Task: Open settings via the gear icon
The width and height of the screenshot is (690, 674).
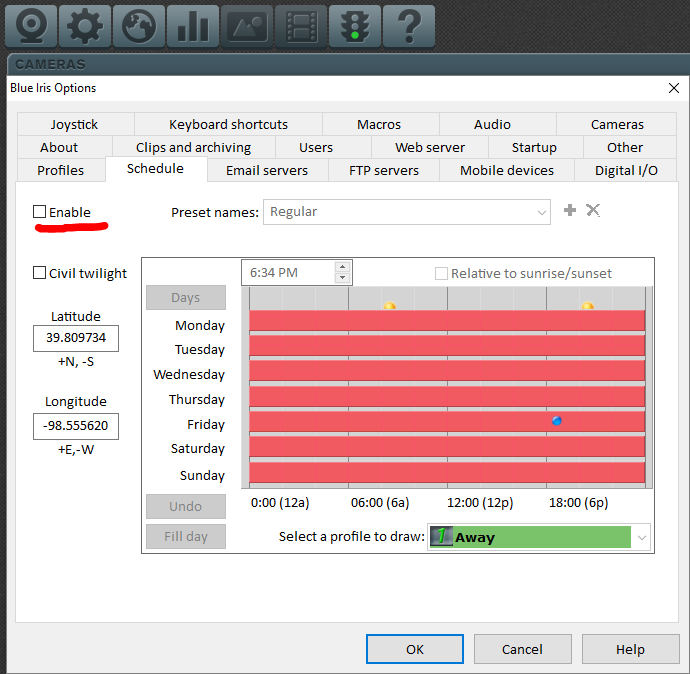Action: (x=85, y=26)
